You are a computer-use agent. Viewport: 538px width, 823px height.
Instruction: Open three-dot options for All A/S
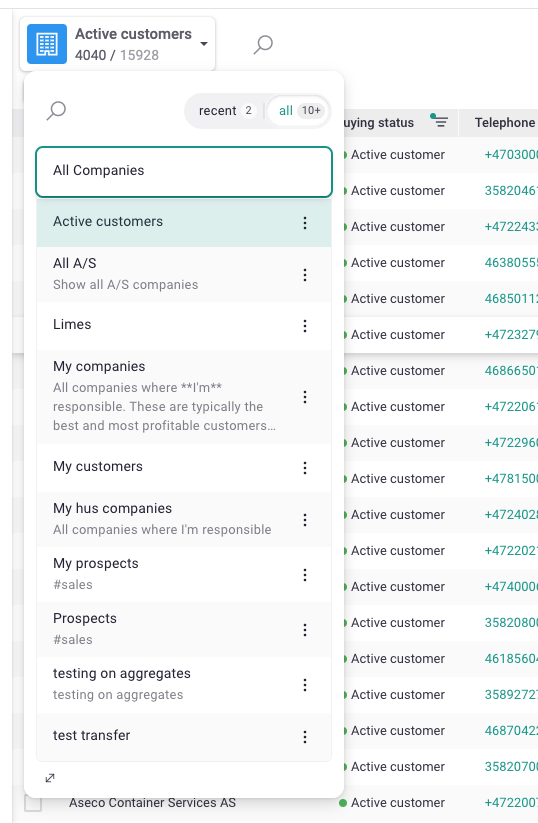[305, 275]
